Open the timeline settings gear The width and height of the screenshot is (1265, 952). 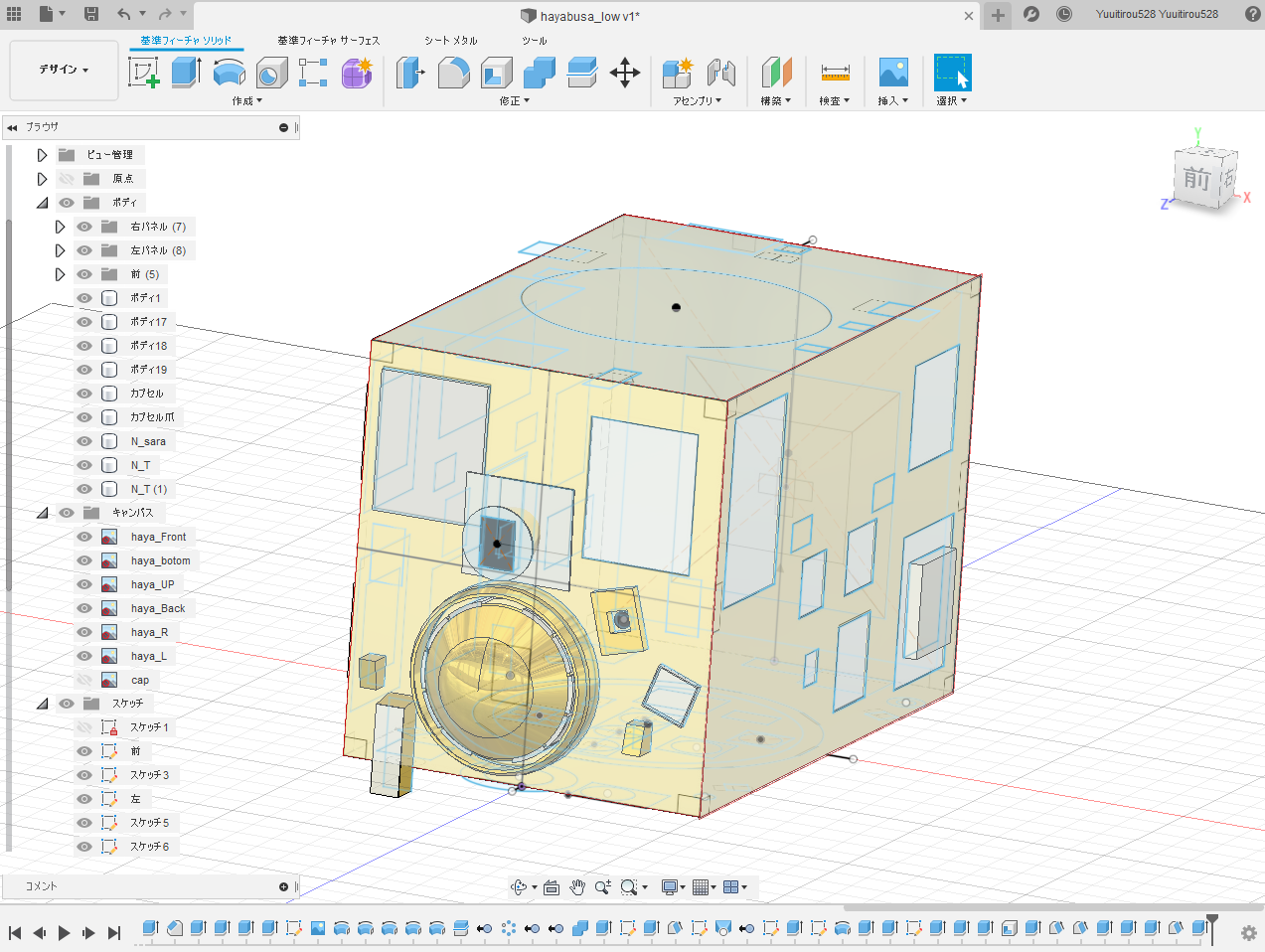[1249, 933]
